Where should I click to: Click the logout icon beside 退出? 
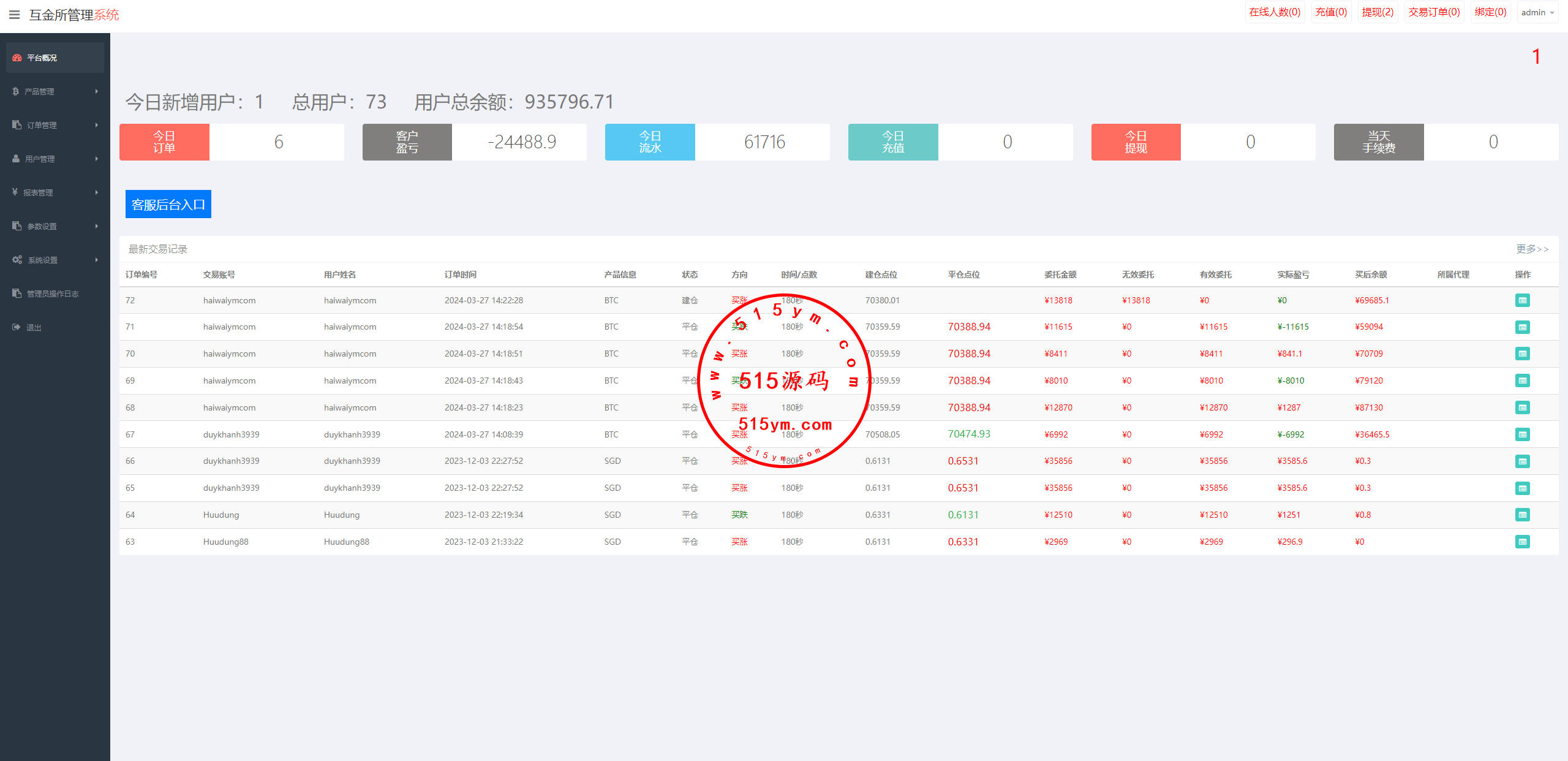click(17, 327)
